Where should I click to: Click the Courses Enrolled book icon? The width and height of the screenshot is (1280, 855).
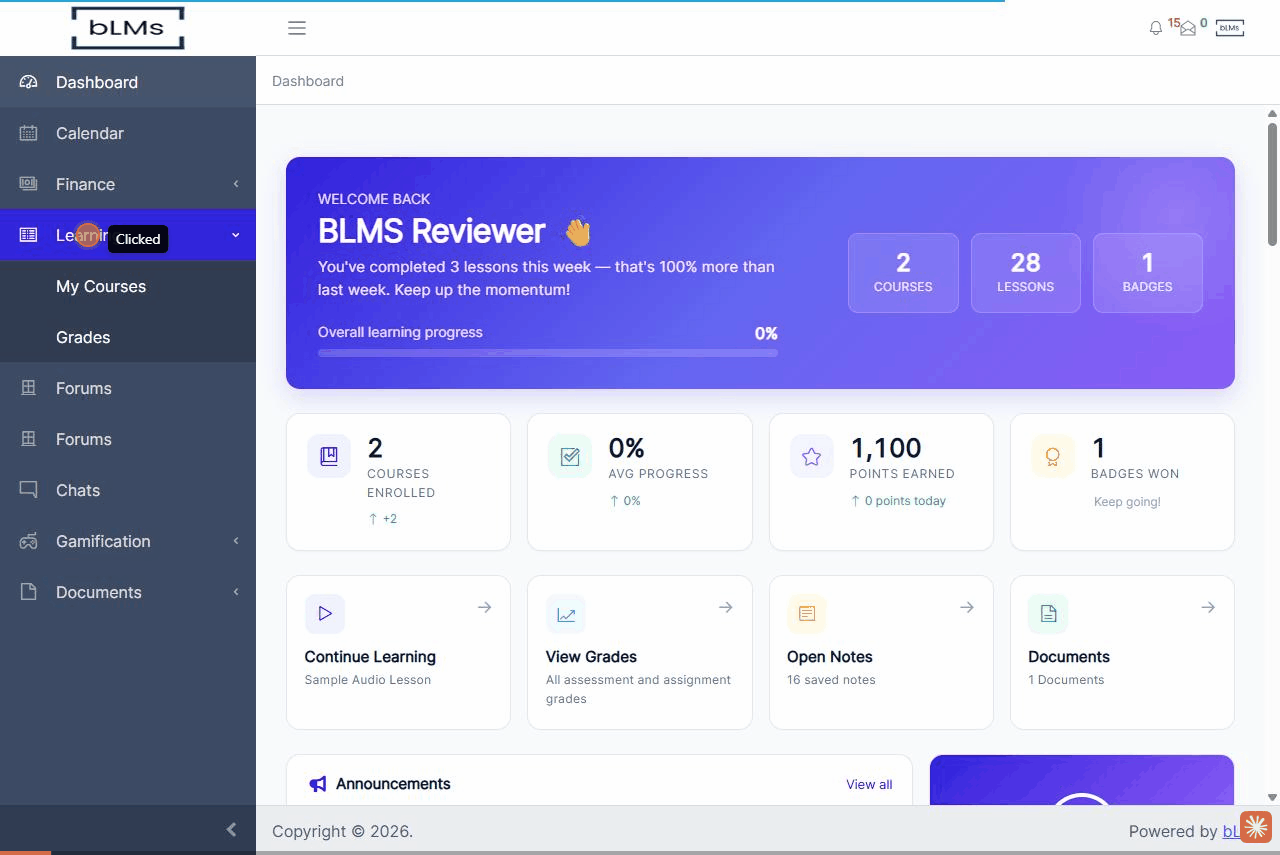tap(329, 456)
